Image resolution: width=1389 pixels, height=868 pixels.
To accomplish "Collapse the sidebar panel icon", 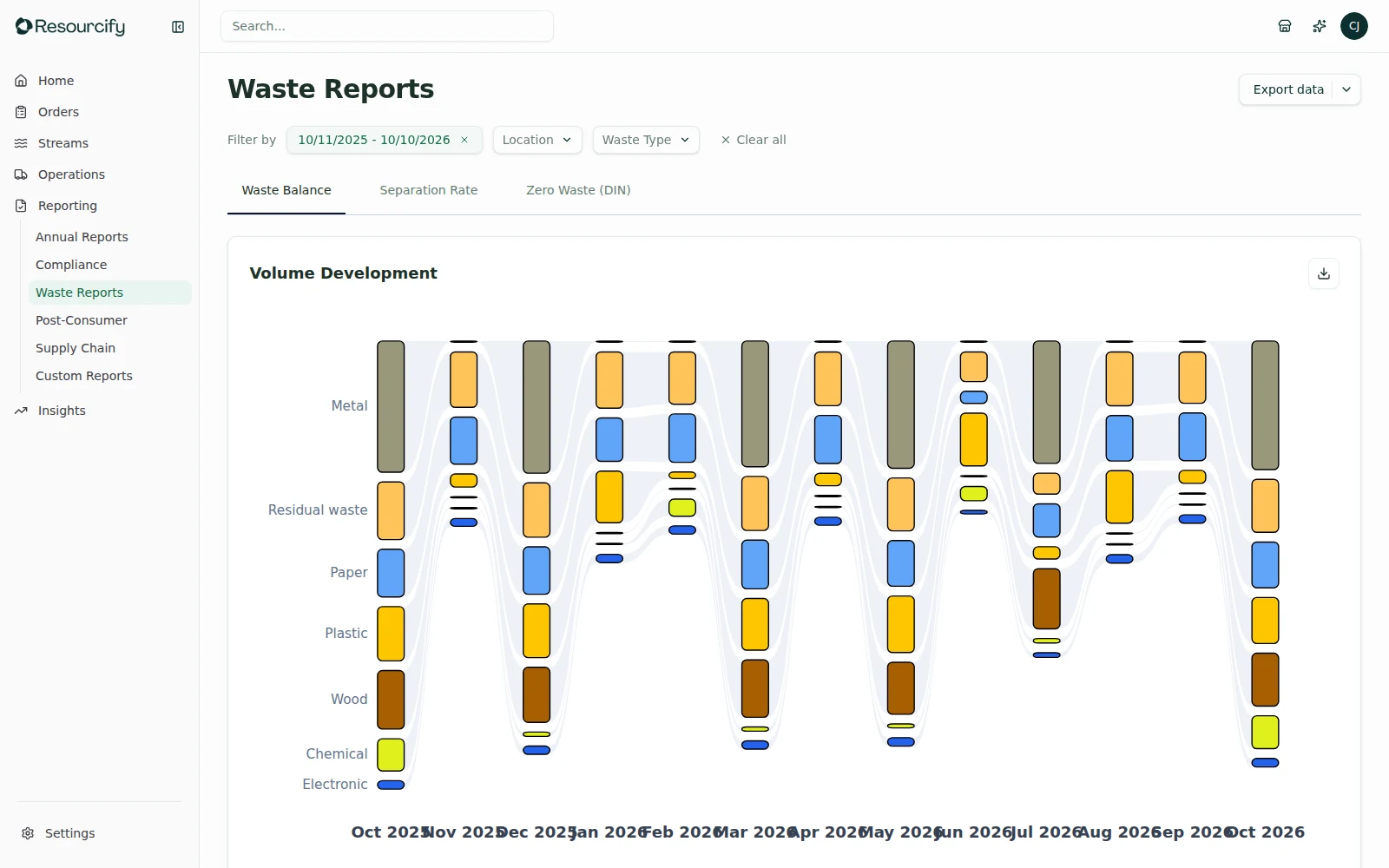I will click(x=178, y=27).
